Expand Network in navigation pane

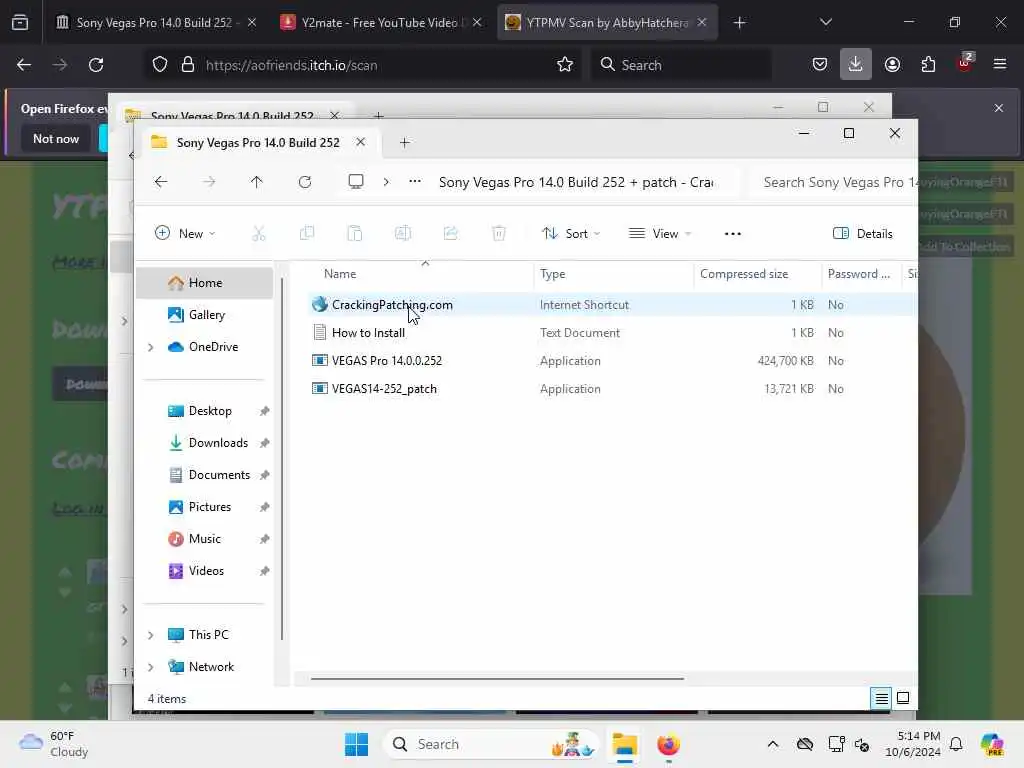[x=150, y=667]
